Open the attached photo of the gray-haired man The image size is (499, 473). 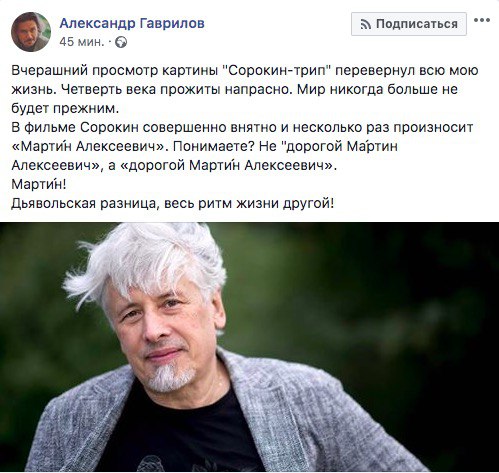(x=249, y=347)
